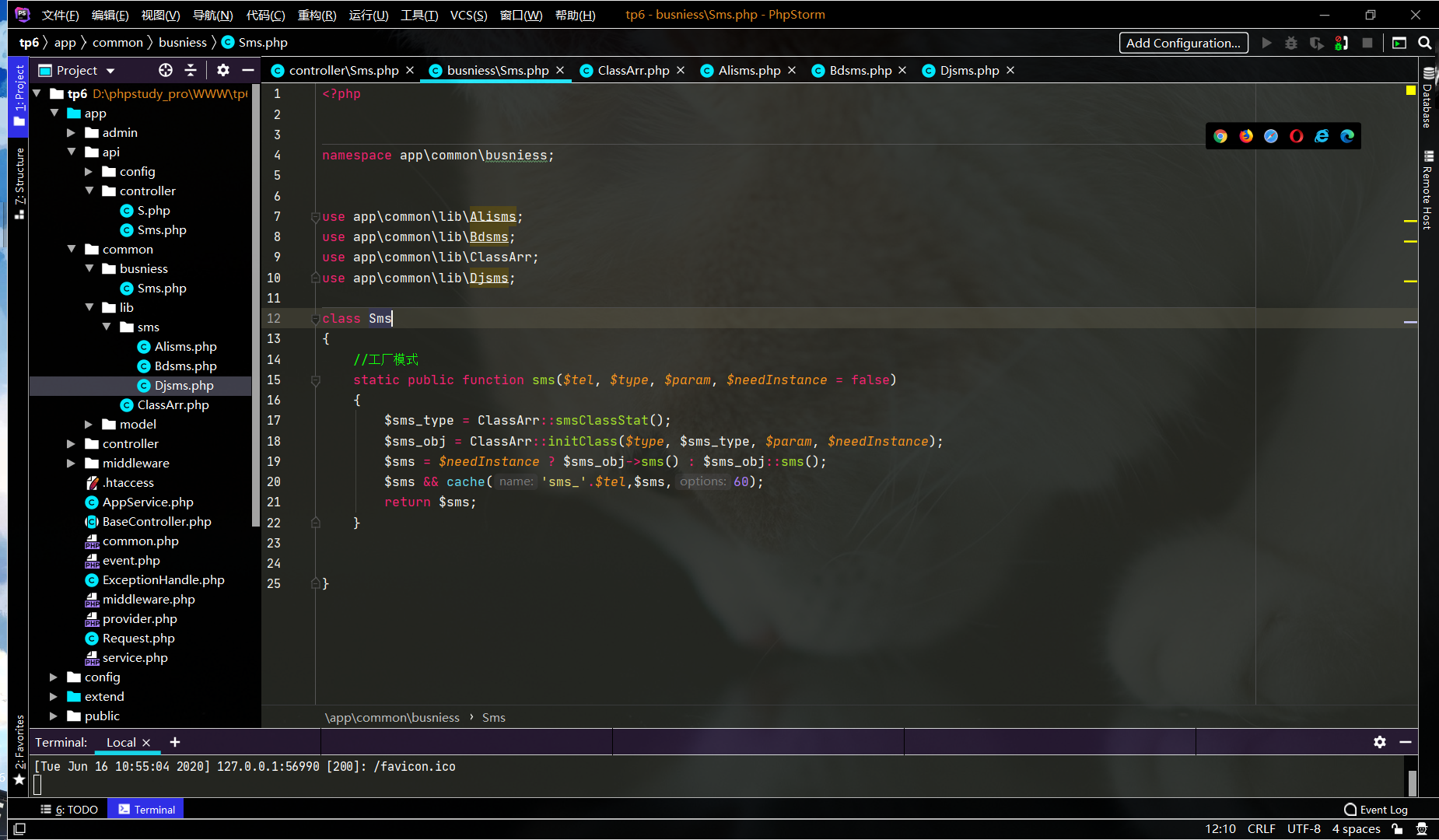1439x840 pixels.
Task: Select .htaccess file in tree
Action: [128, 482]
